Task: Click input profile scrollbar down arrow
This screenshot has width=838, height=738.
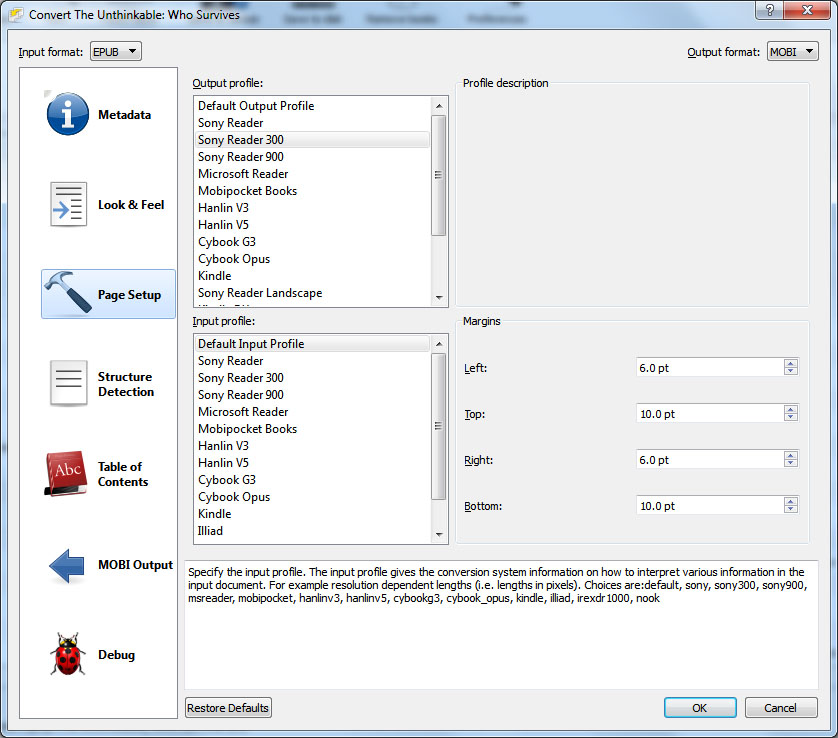Action: coord(439,534)
